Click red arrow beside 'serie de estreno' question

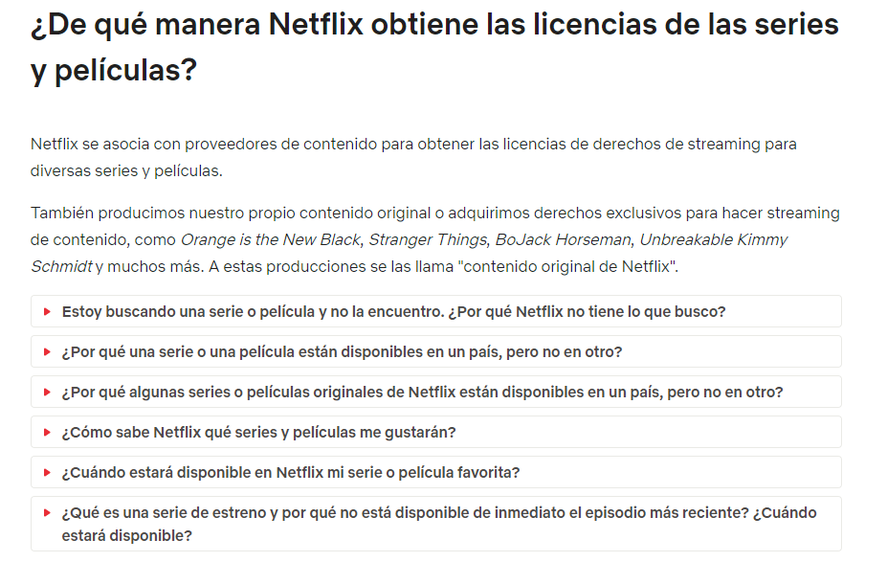pyautogui.click(x=48, y=513)
